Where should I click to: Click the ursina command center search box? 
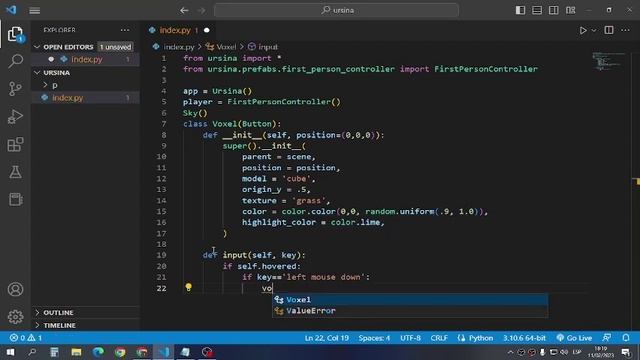(x=336, y=10)
